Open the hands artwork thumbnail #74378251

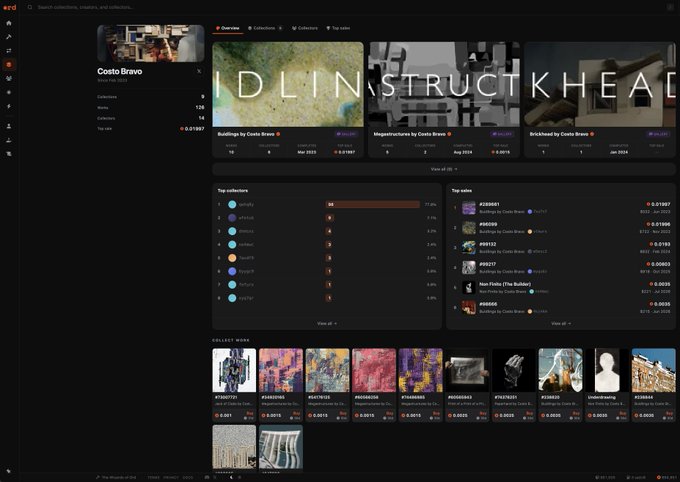[514, 370]
